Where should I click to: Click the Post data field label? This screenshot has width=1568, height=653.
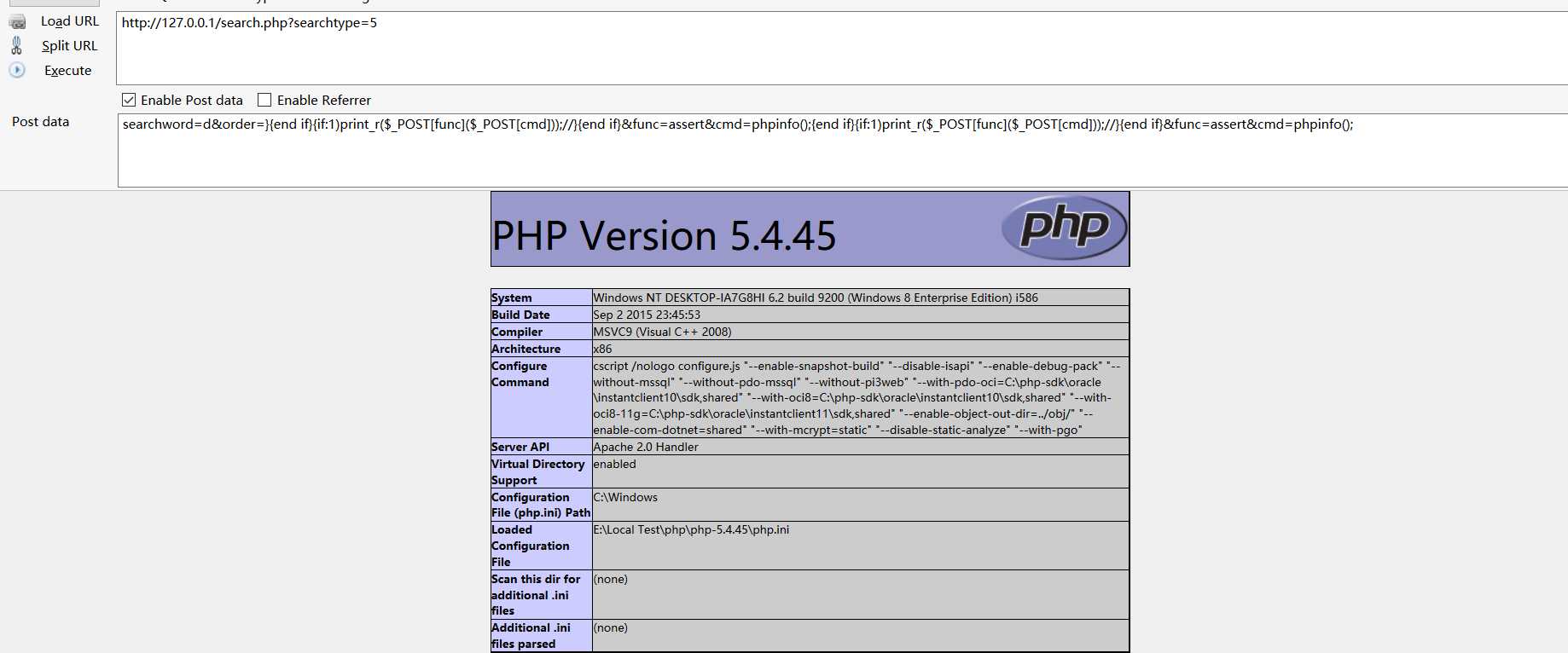(40, 122)
